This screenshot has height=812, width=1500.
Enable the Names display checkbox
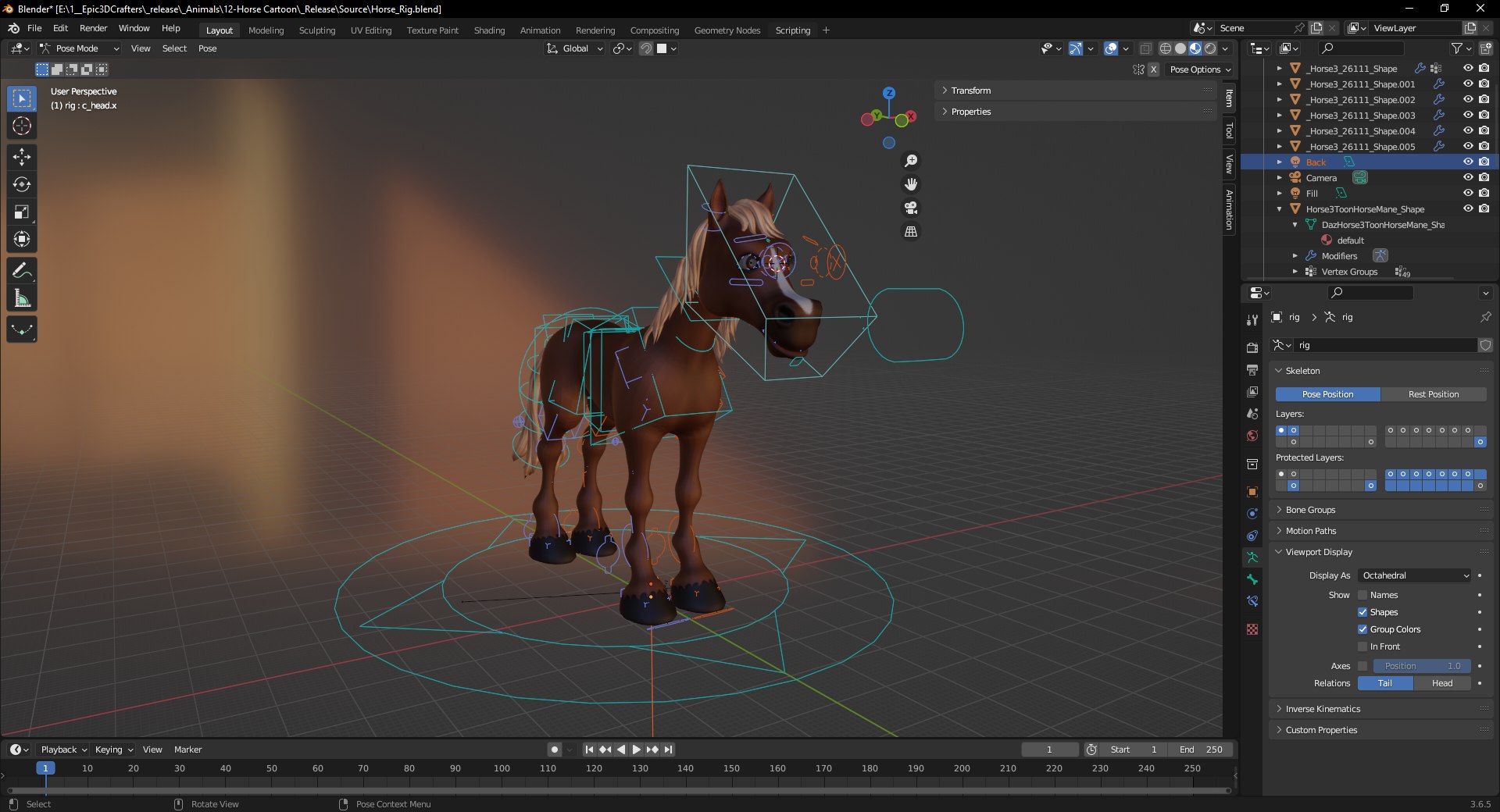(x=1362, y=595)
